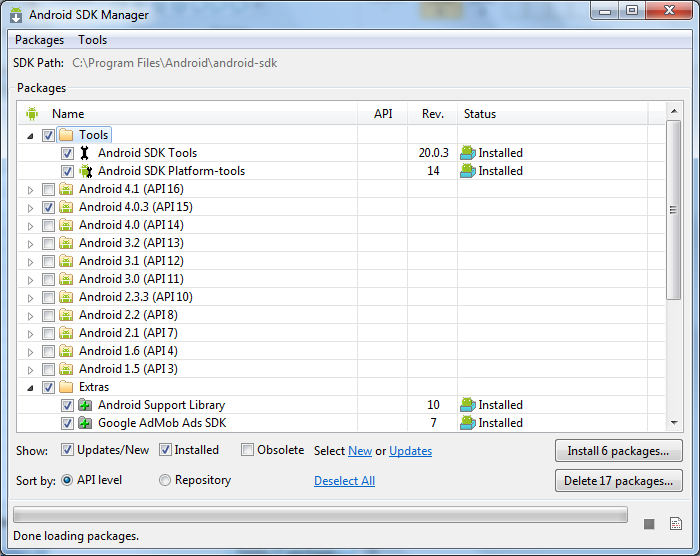Click the Rev. column header
The width and height of the screenshot is (700, 556).
[x=433, y=114]
